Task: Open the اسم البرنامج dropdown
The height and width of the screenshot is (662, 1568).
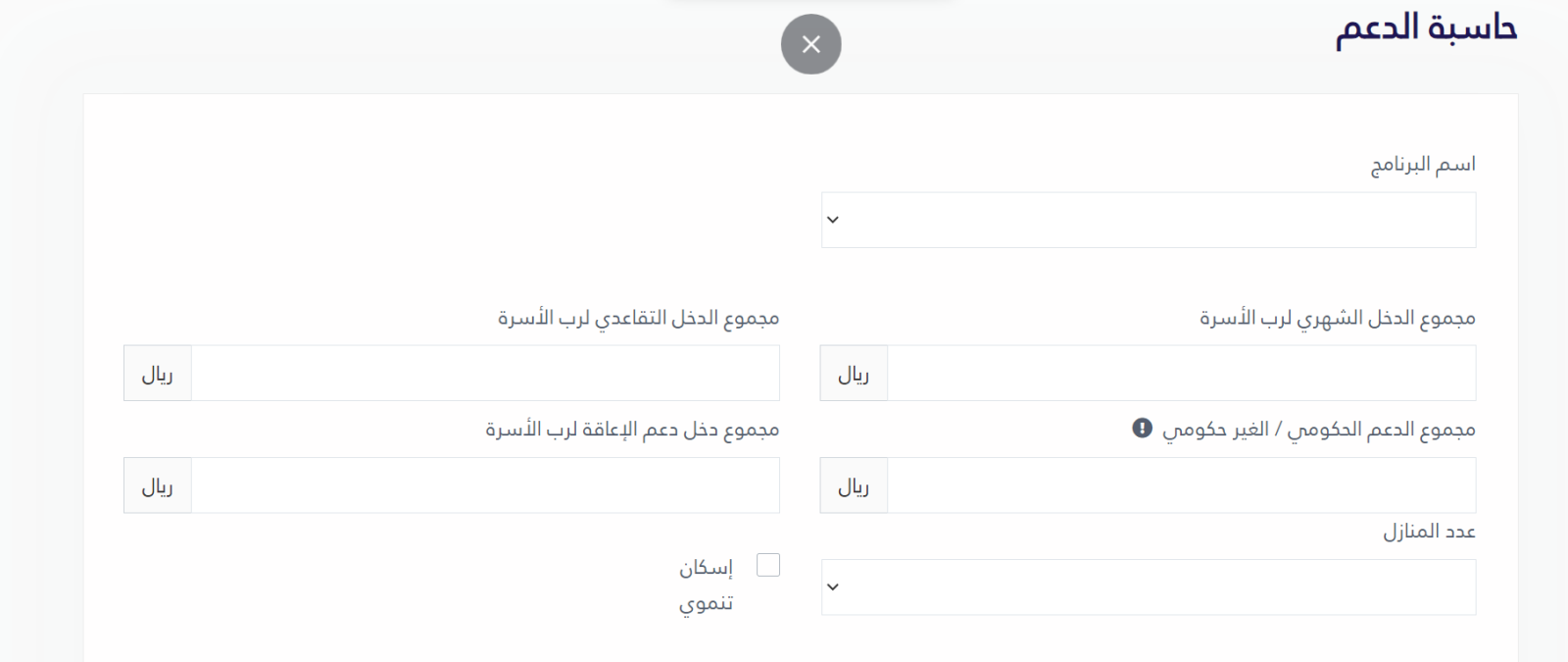Action: 1148,220
